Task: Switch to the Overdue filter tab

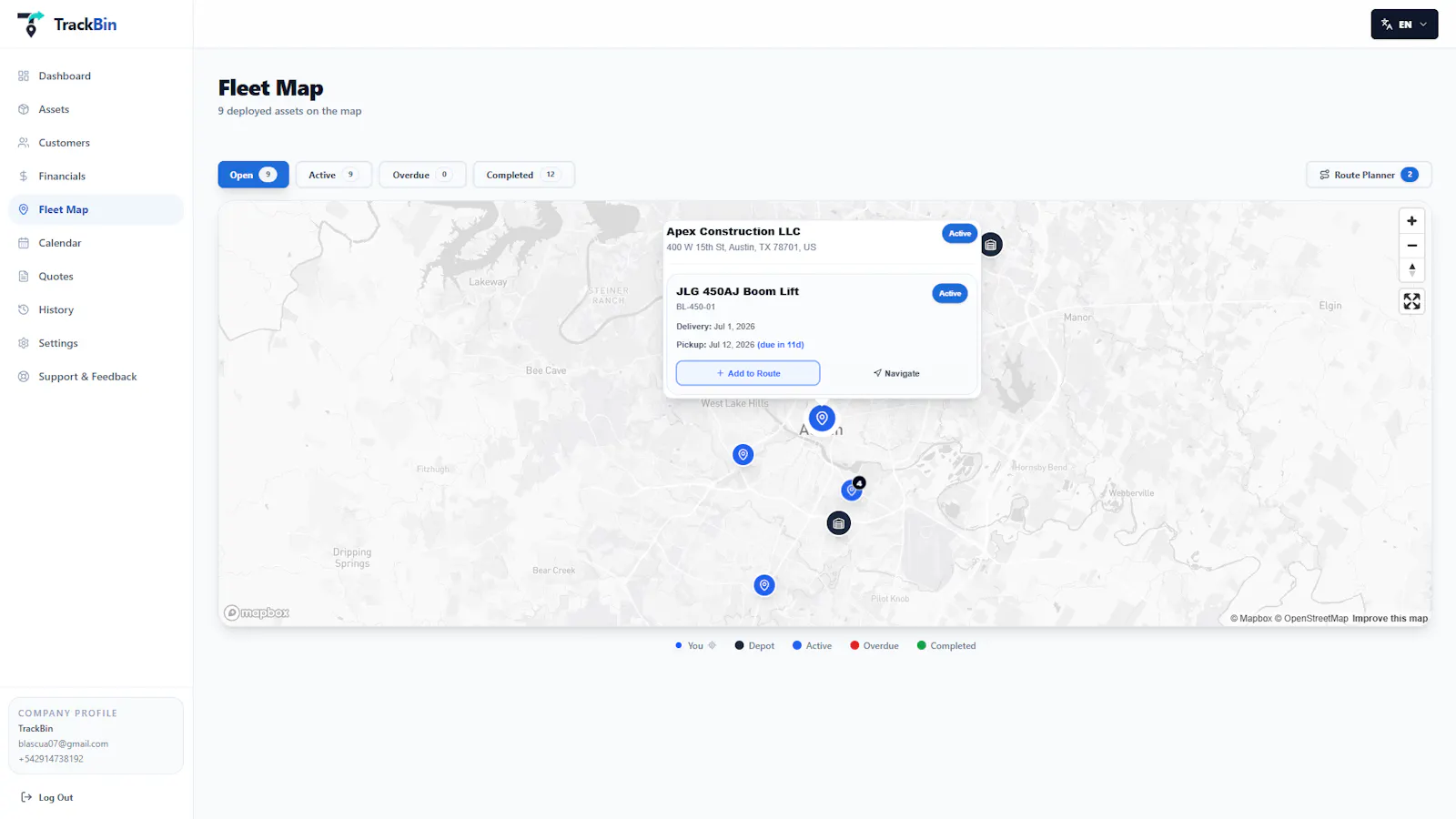Action: point(422,175)
